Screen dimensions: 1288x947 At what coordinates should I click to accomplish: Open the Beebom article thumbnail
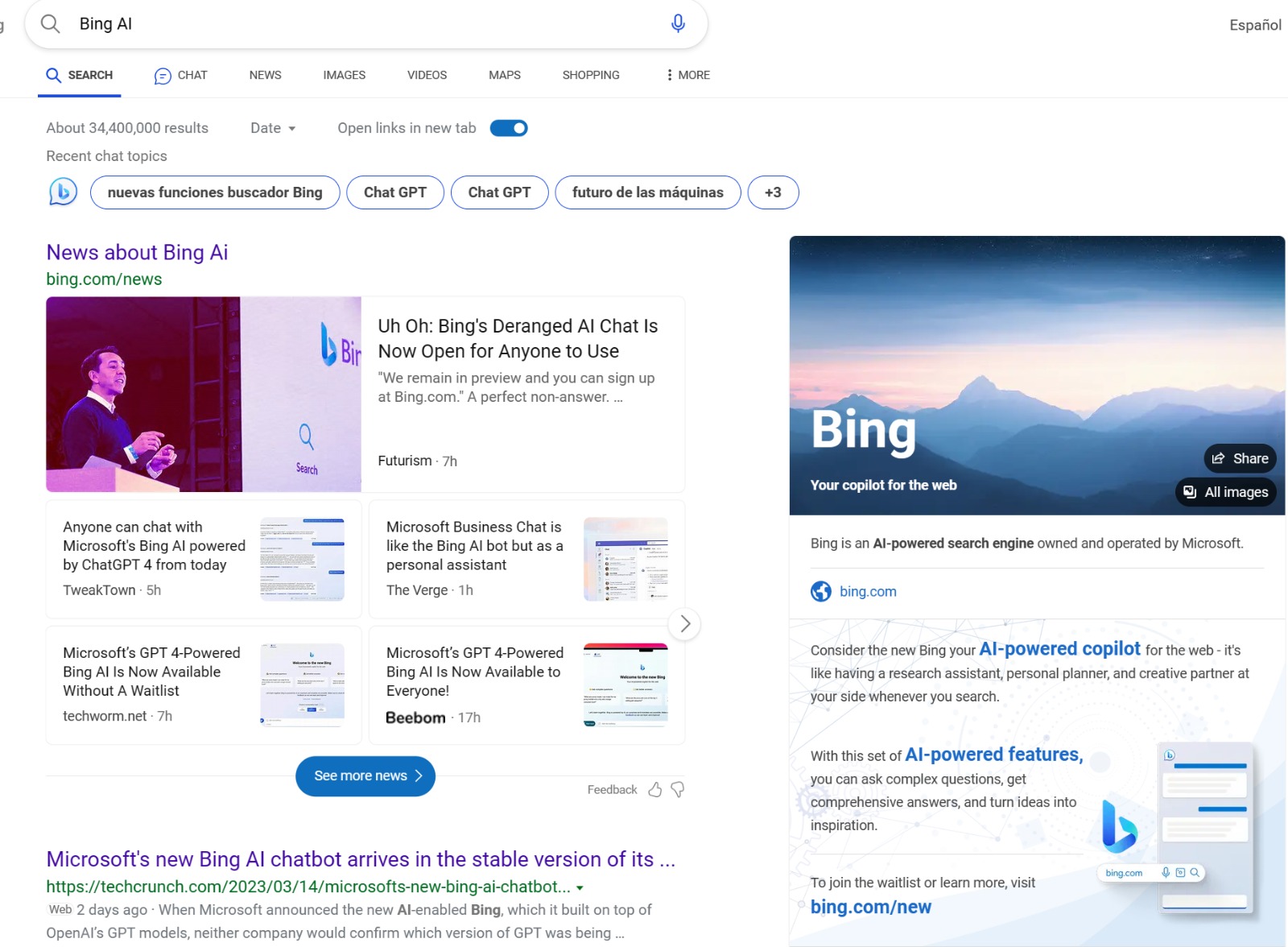(x=625, y=685)
